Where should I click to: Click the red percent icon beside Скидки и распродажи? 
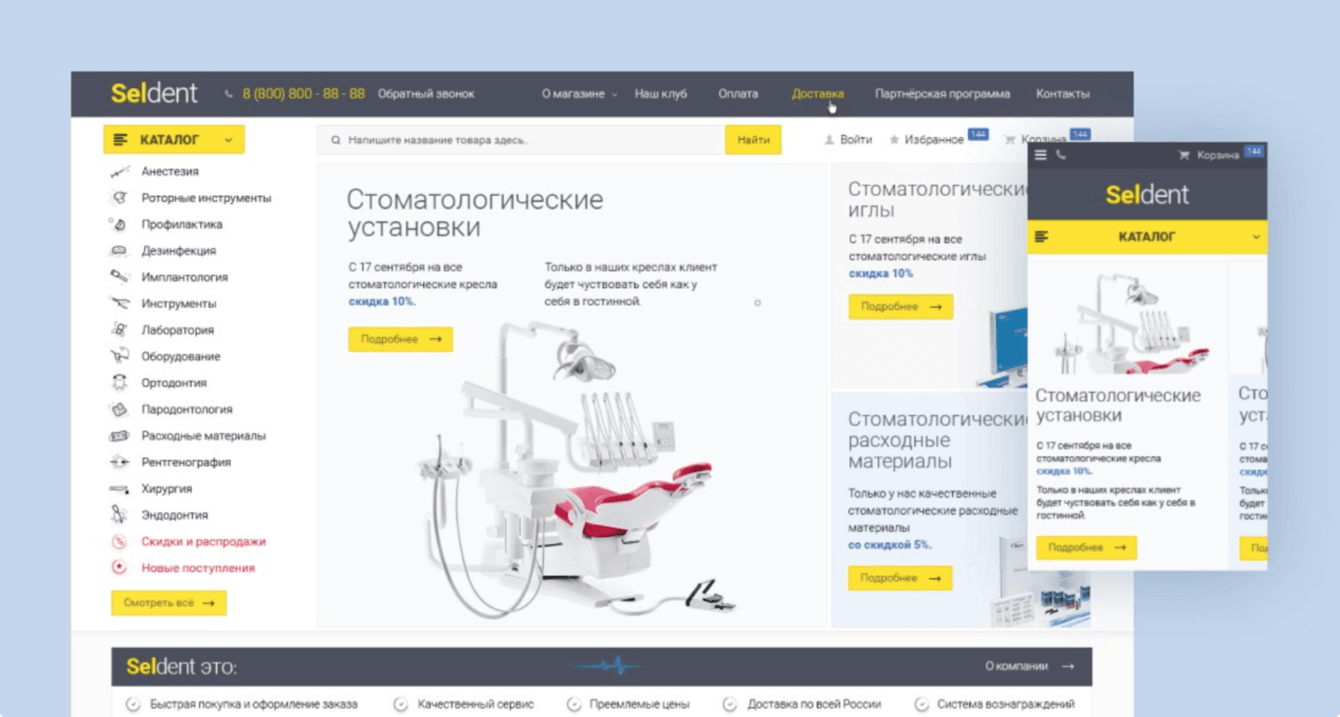(x=119, y=542)
